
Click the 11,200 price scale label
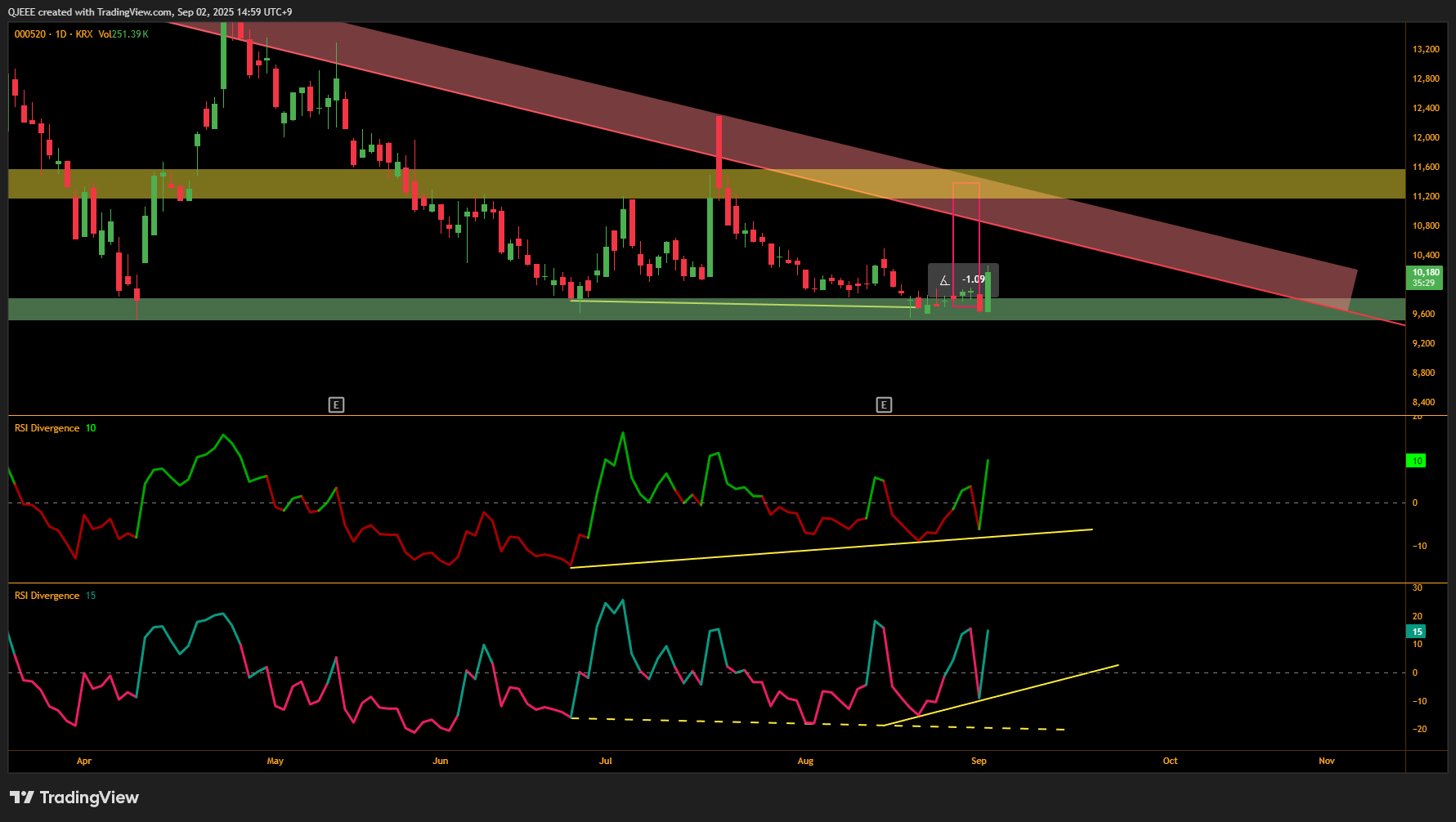pyautogui.click(x=1426, y=196)
